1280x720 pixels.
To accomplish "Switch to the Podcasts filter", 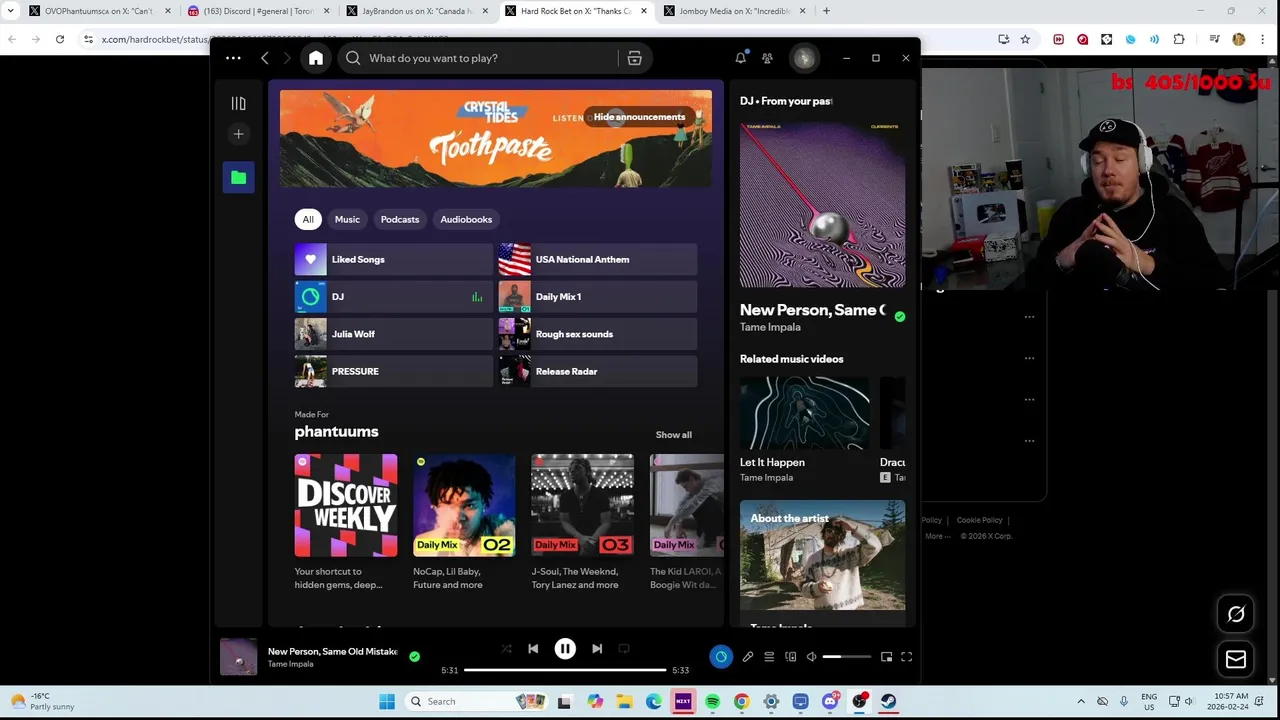I will [x=400, y=219].
